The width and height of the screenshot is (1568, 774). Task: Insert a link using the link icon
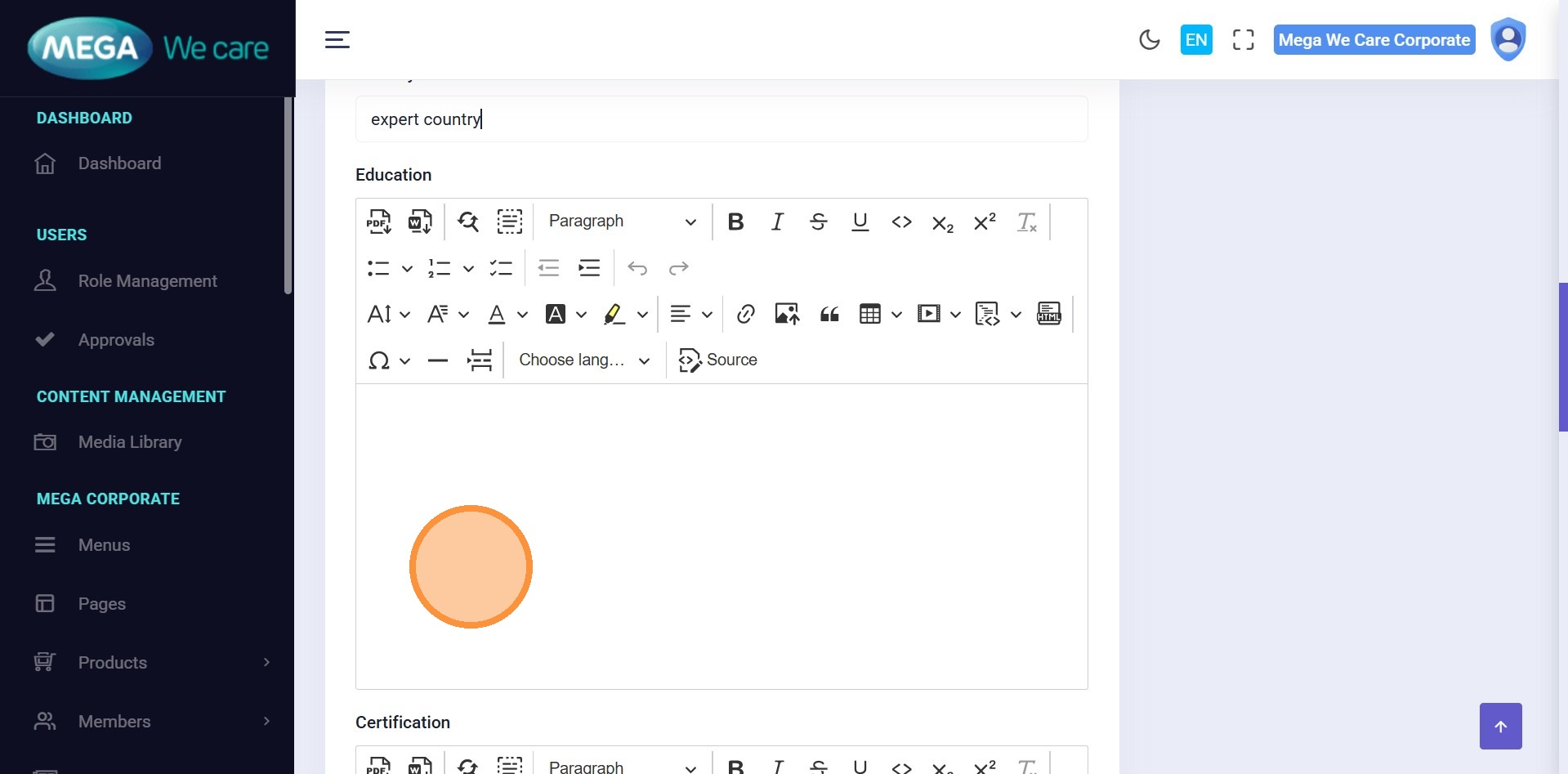tap(745, 315)
